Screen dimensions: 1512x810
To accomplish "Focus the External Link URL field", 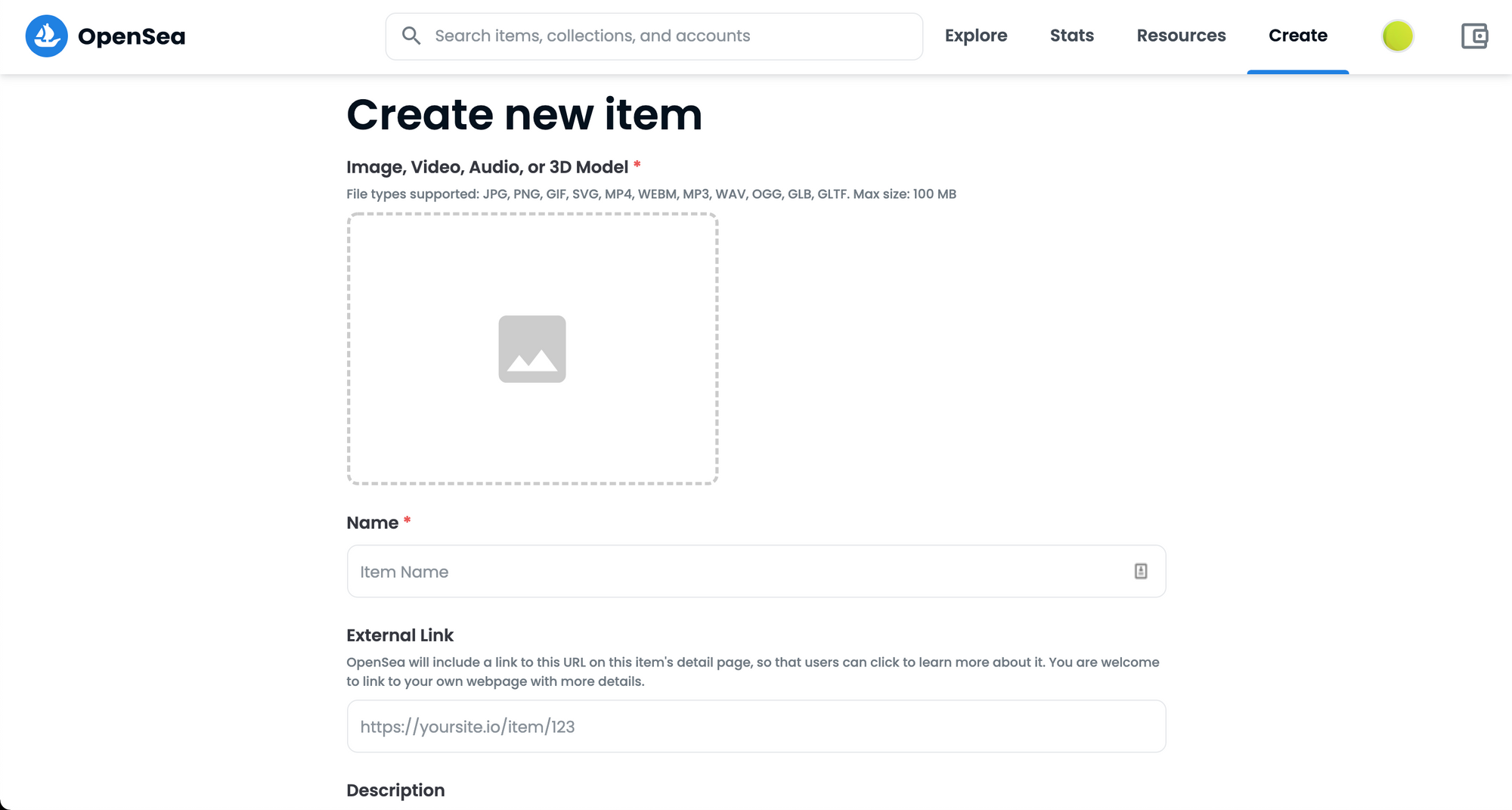I will pyautogui.click(x=756, y=726).
